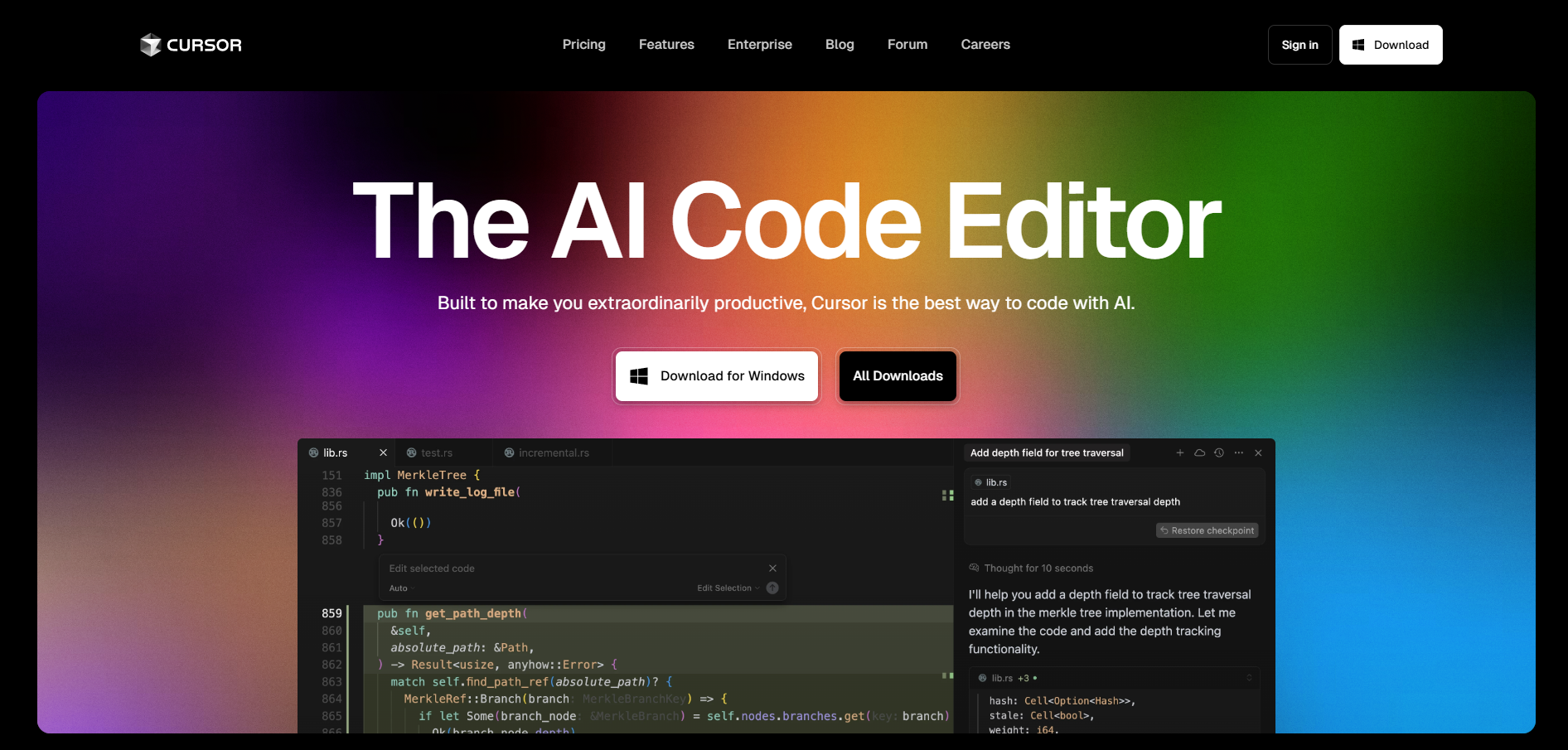Click Download for Windows button
1568x750 pixels.
coord(717,376)
